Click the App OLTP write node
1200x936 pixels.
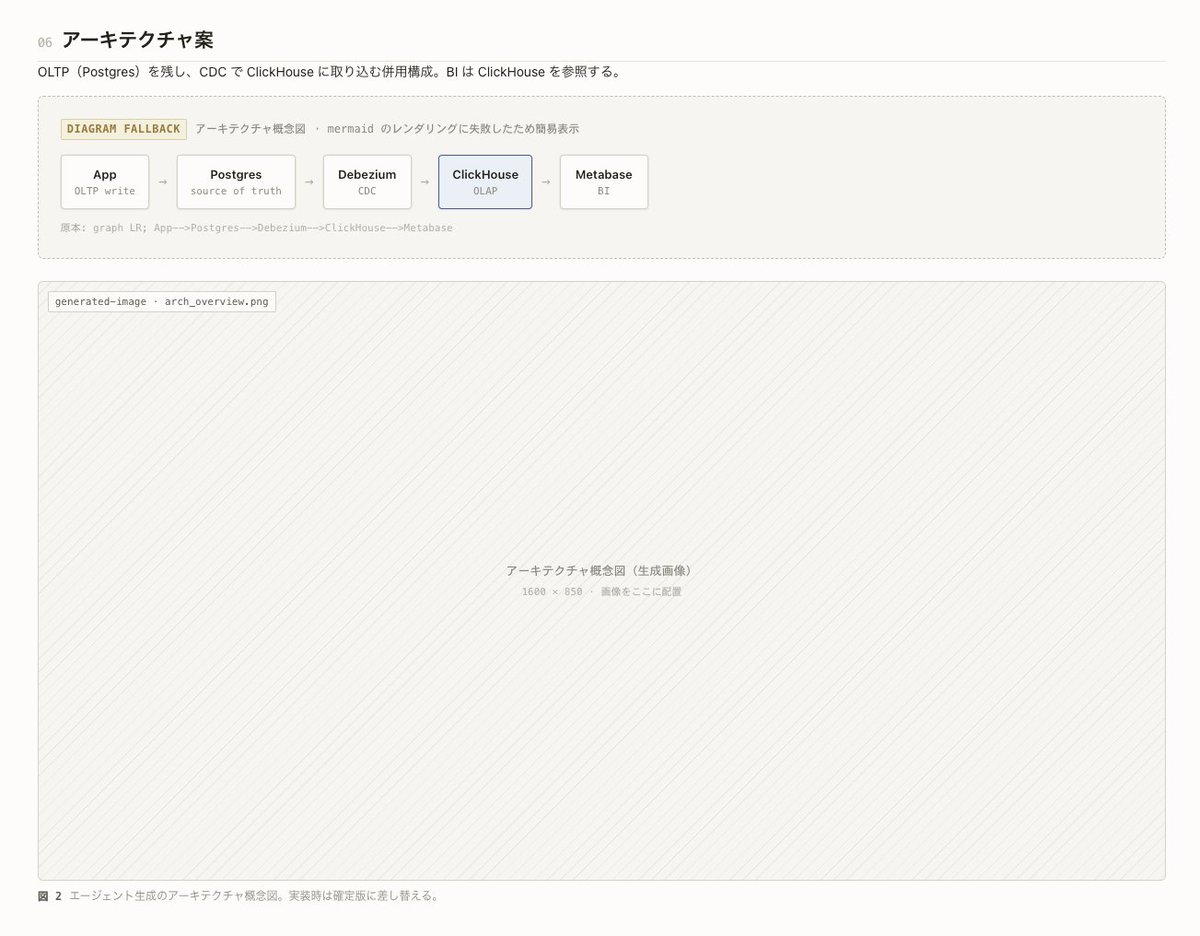105,182
